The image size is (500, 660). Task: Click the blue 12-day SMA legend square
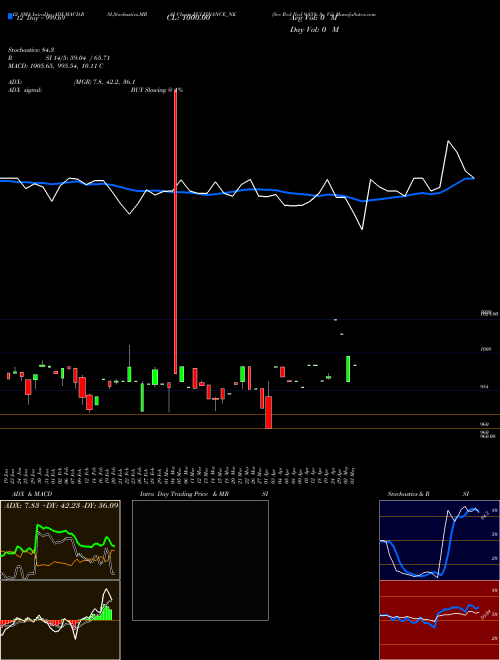coord(10,17)
